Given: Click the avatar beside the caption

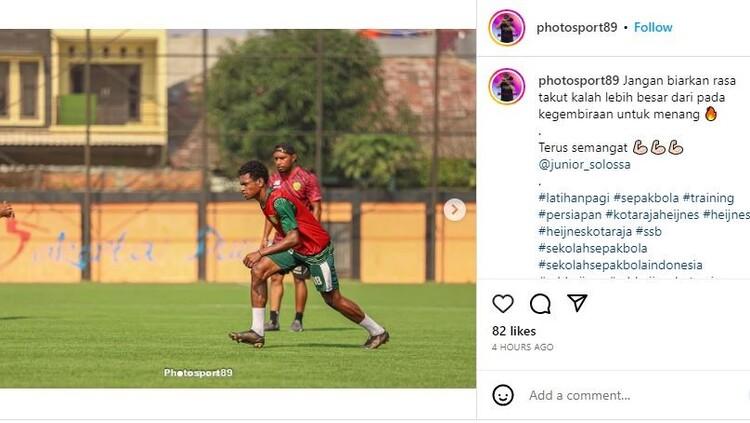Looking at the screenshot, I should pos(507,87).
